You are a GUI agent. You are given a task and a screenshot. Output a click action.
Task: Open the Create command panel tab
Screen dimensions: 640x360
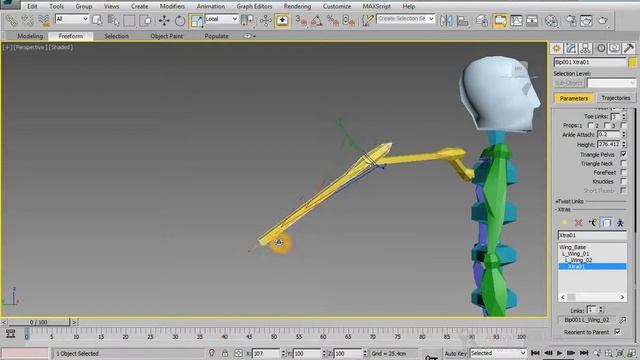[x=556, y=48]
